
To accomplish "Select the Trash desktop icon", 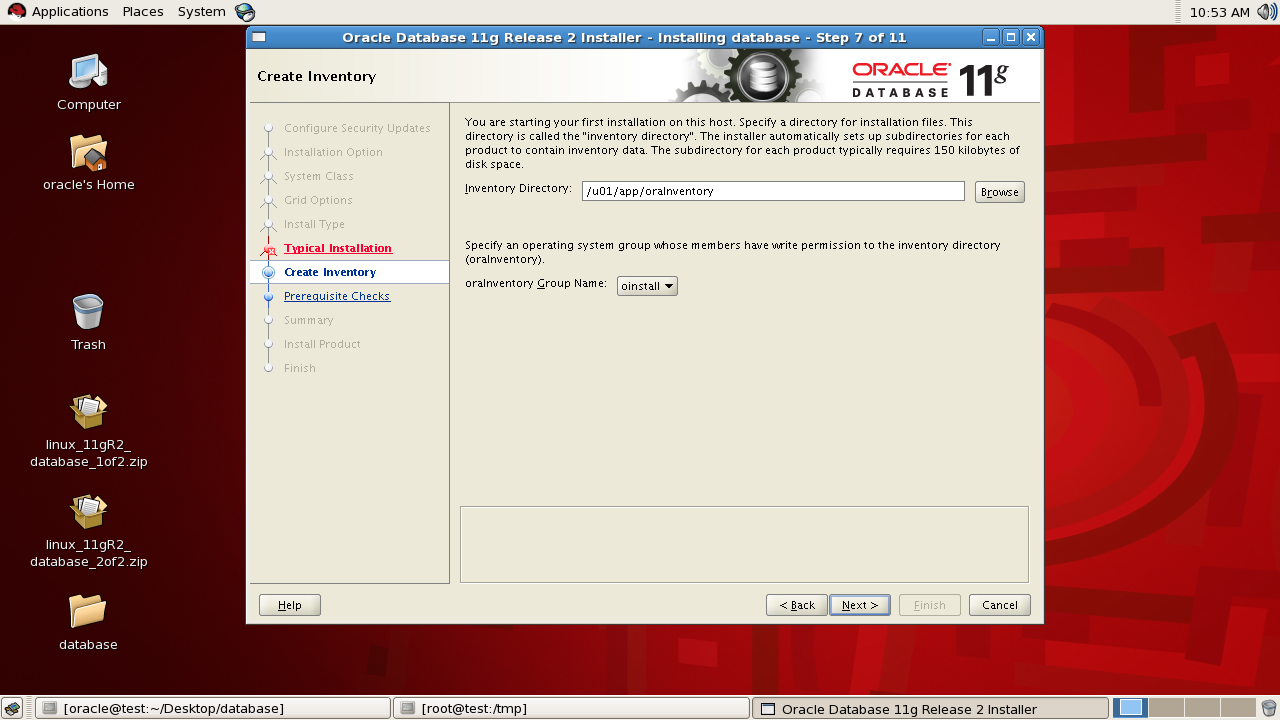I will click(88, 311).
